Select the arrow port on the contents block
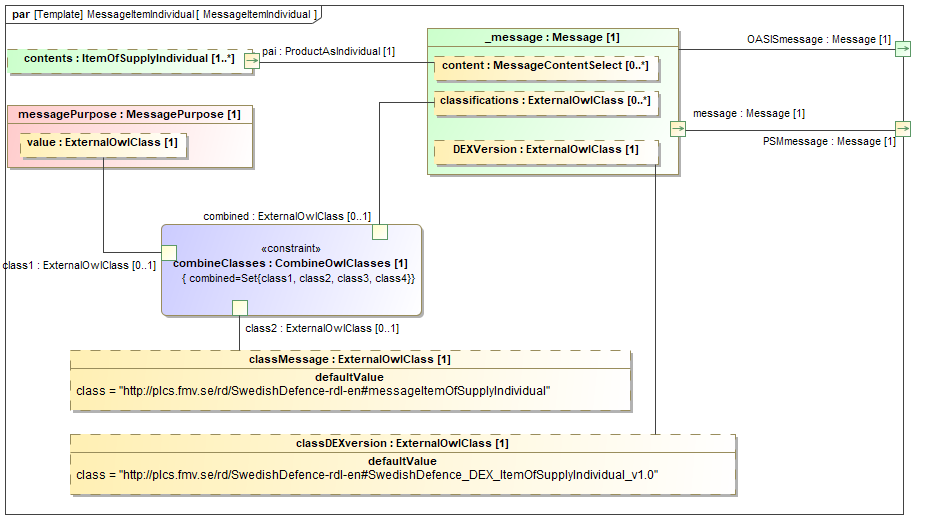Image resolution: width=928 pixels, height=529 pixels. pos(252,61)
